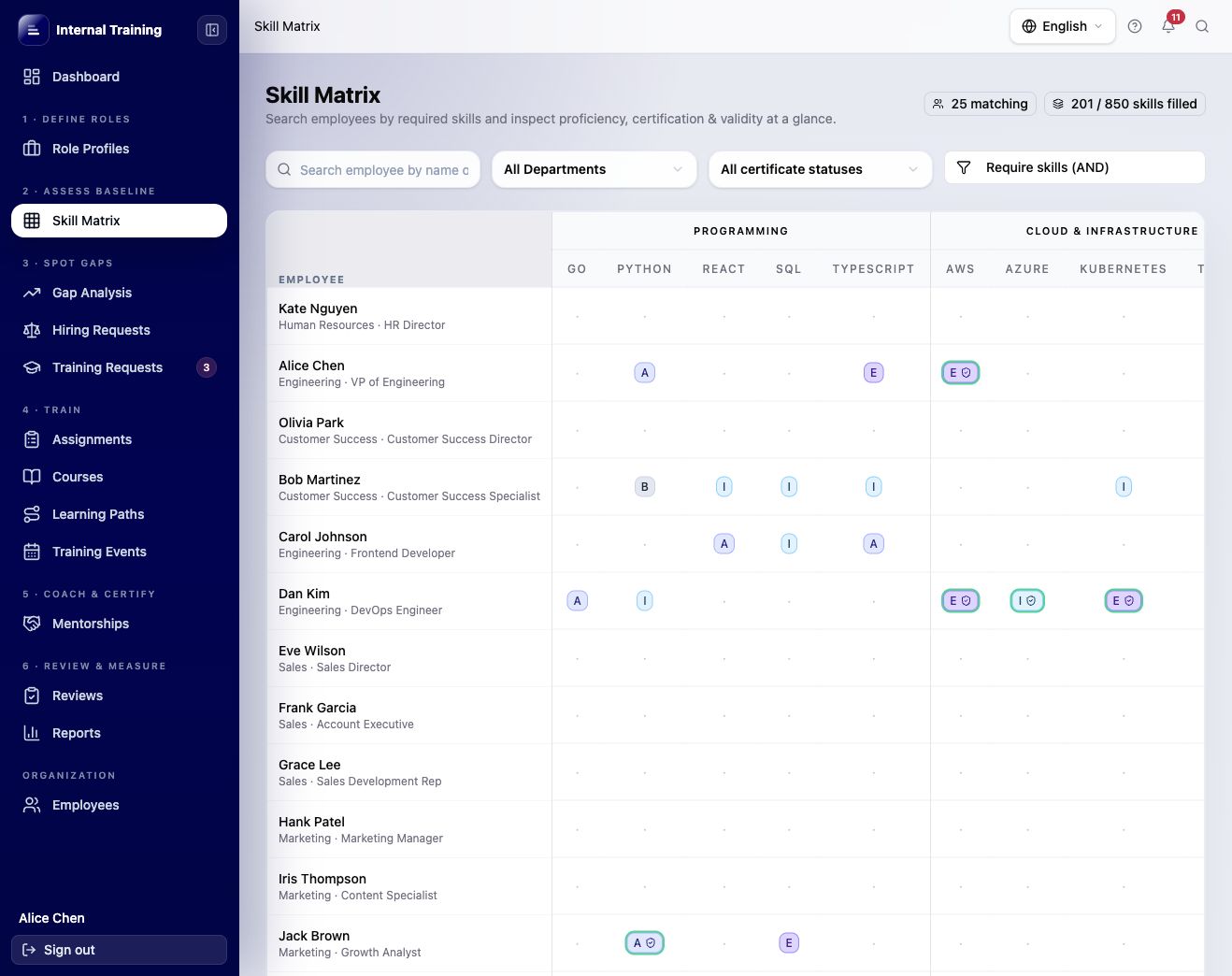Click the Hank Patel employee name
Viewport: 1232px width, 976px height.
pos(311,822)
